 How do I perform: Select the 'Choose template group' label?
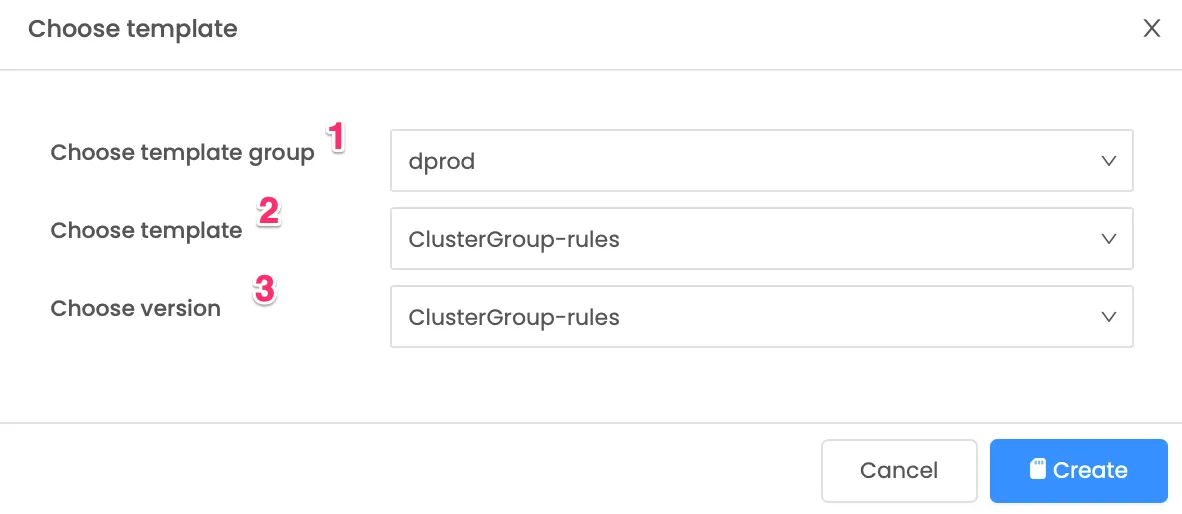pos(182,153)
